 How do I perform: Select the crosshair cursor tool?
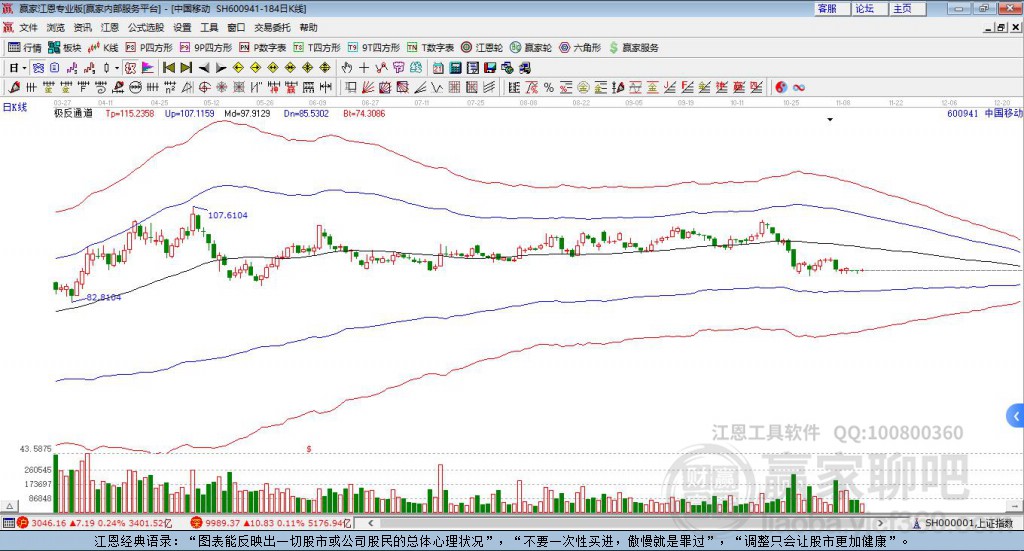pos(364,68)
